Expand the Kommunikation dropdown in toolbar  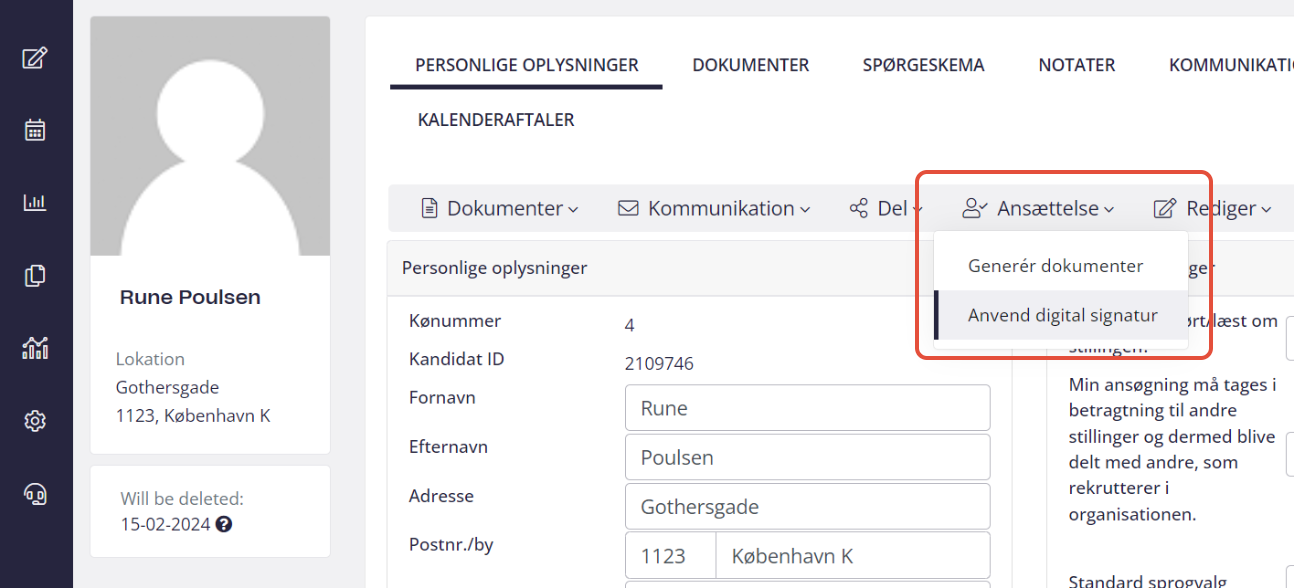713,209
